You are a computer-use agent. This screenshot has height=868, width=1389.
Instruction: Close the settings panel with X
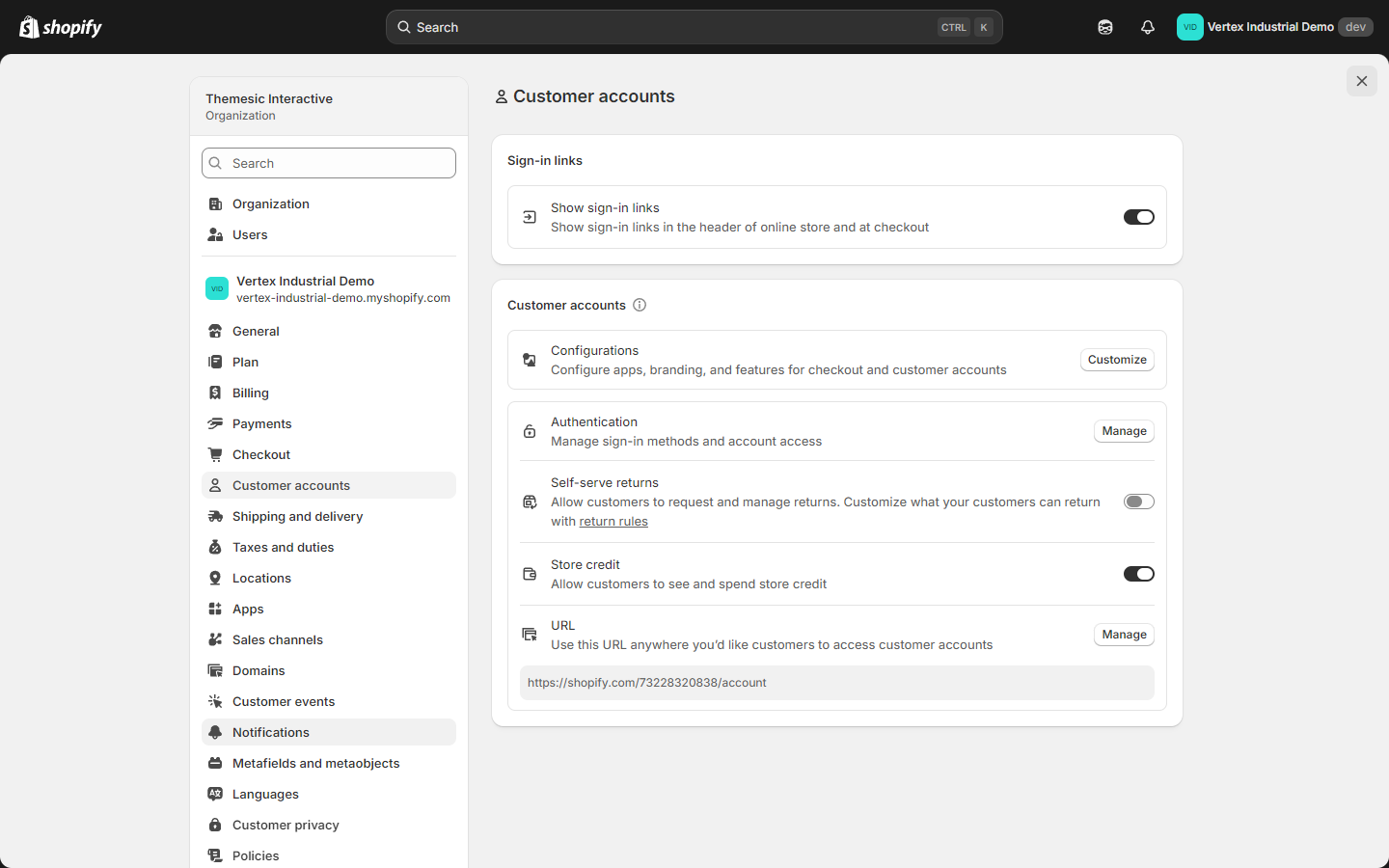coord(1362,81)
